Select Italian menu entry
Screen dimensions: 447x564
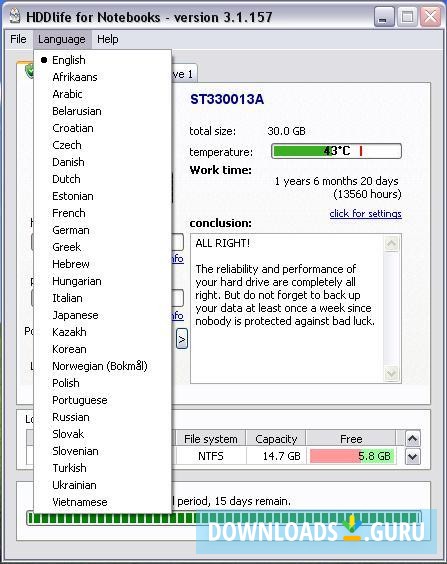click(x=102, y=298)
